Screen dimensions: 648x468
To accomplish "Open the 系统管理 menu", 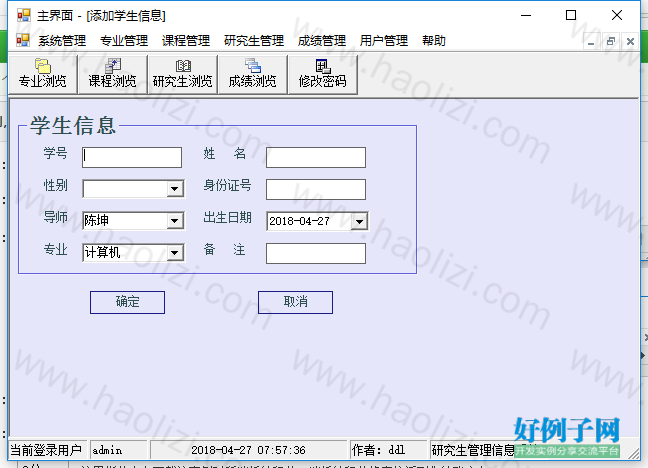I will (62, 41).
